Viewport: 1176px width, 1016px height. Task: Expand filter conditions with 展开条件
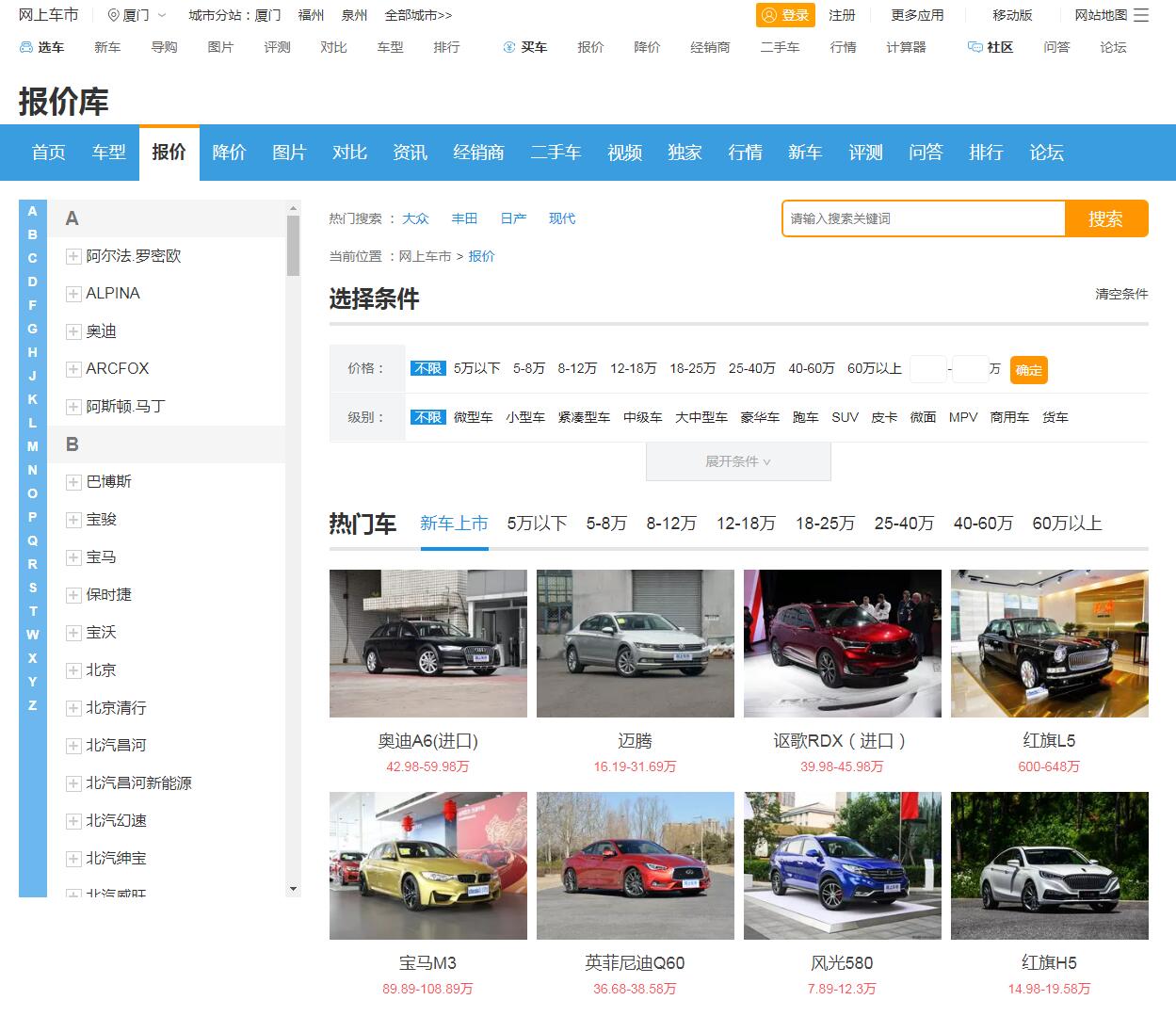738,461
